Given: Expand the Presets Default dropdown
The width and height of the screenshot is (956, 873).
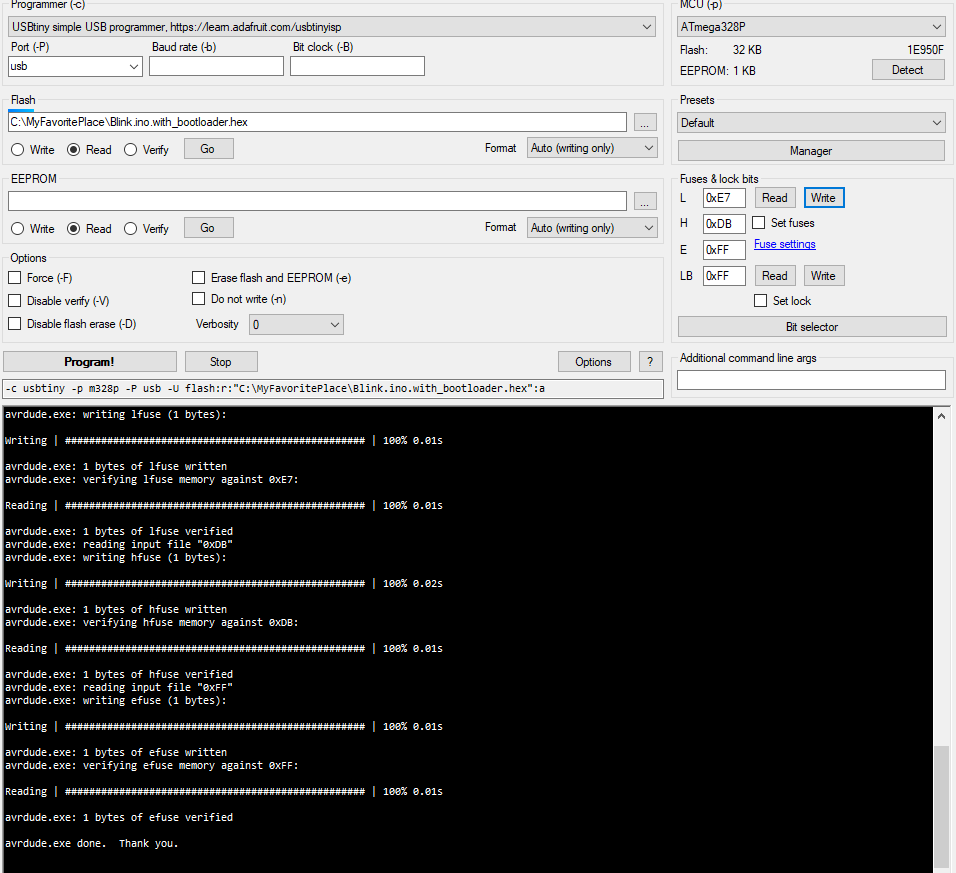Looking at the screenshot, I should point(810,123).
